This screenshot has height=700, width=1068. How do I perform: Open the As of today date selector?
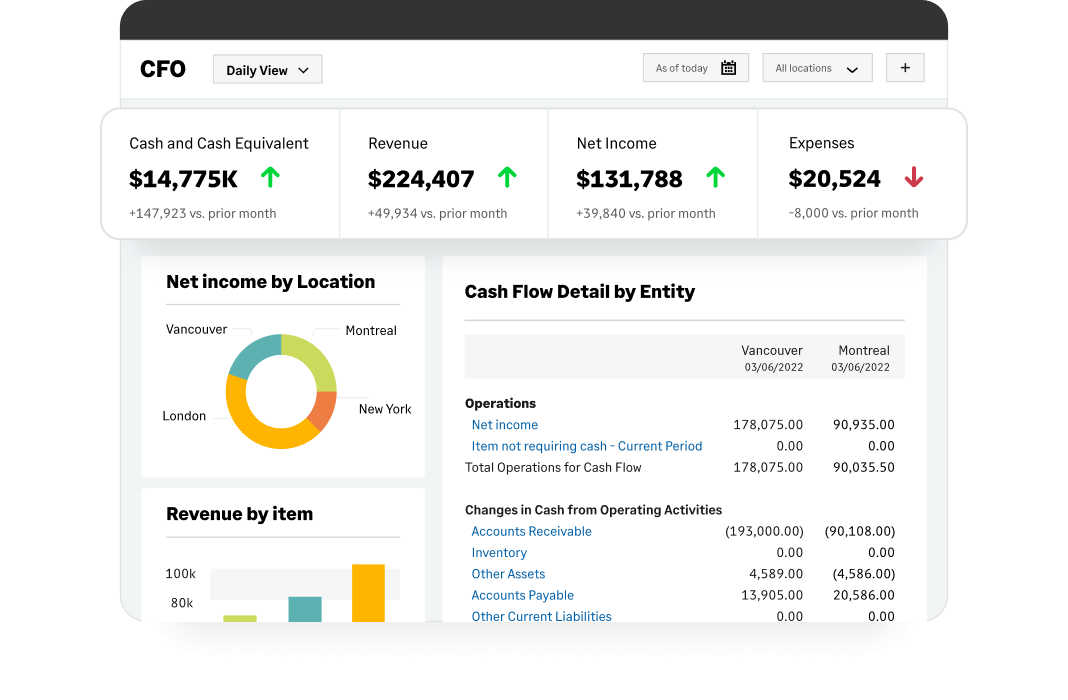coord(682,67)
